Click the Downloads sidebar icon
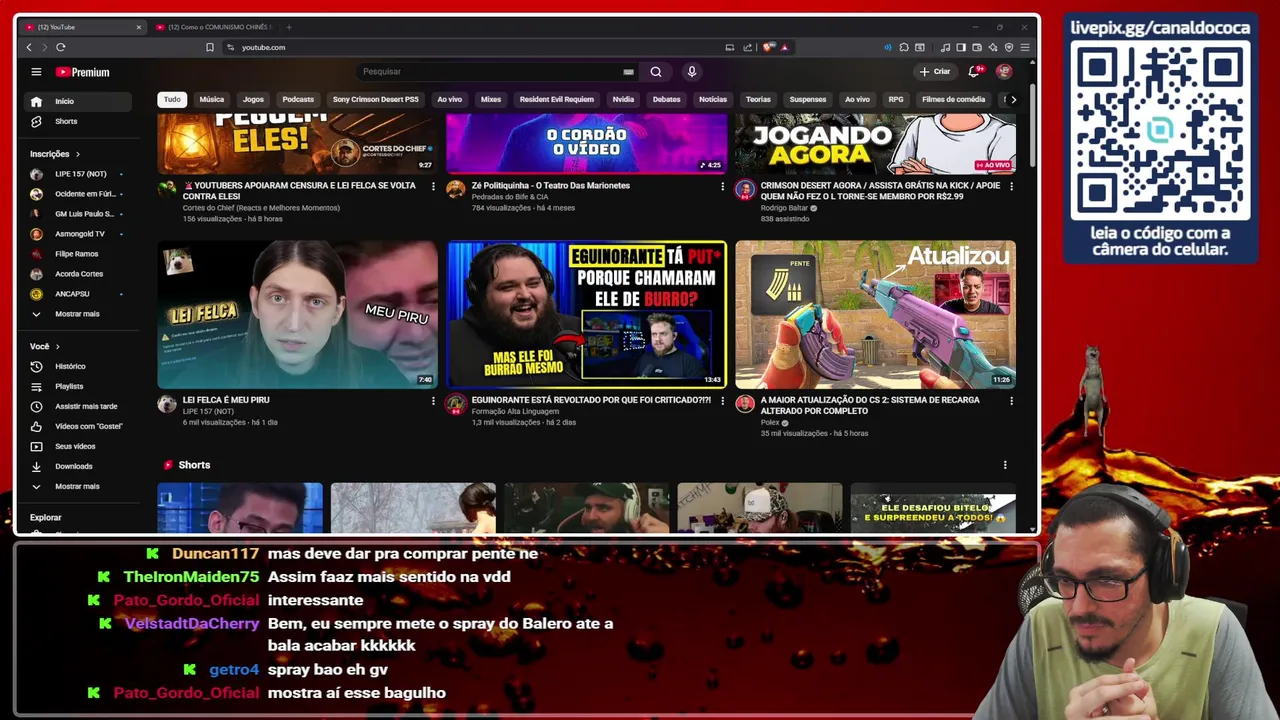Image resolution: width=1280 pixels, height=720 pixels. pyautogui.click(x=37, y=466)
